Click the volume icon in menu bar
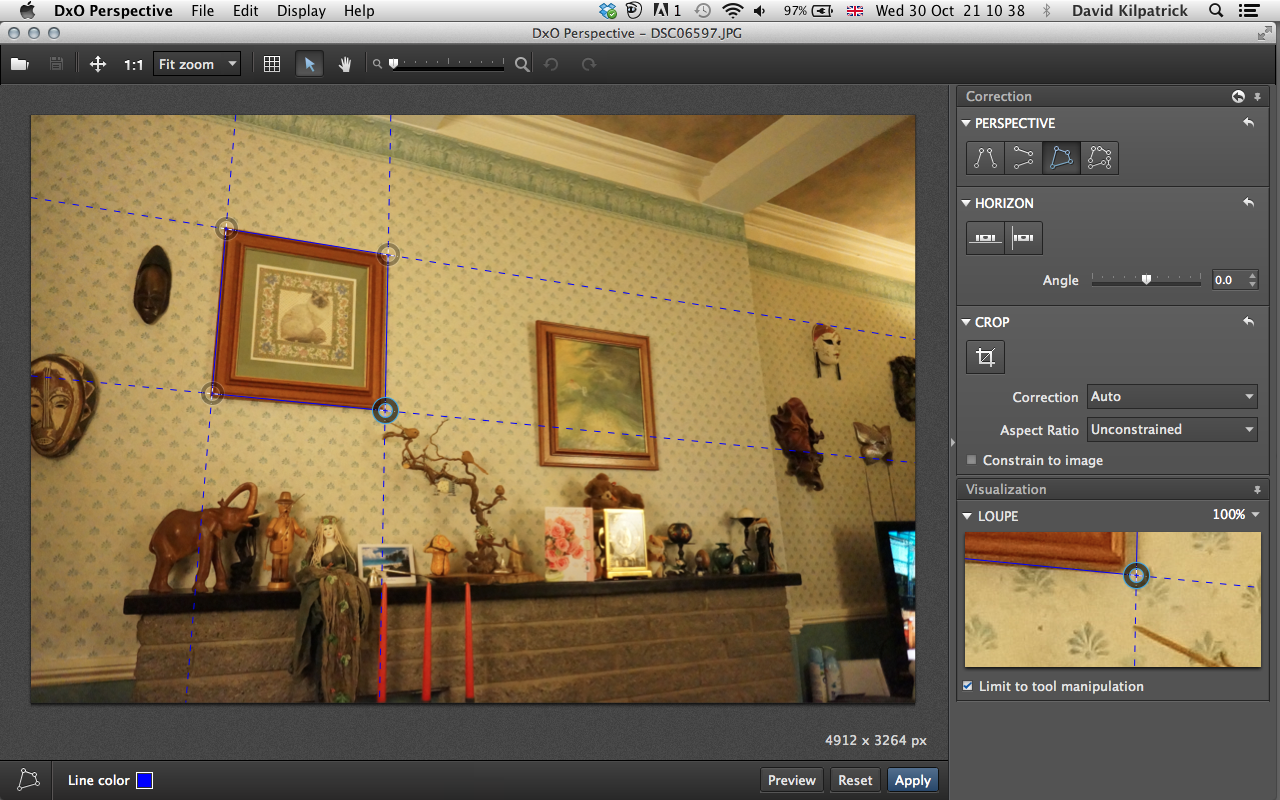This screenshot has width=1280, height=800. coord(760,11)
